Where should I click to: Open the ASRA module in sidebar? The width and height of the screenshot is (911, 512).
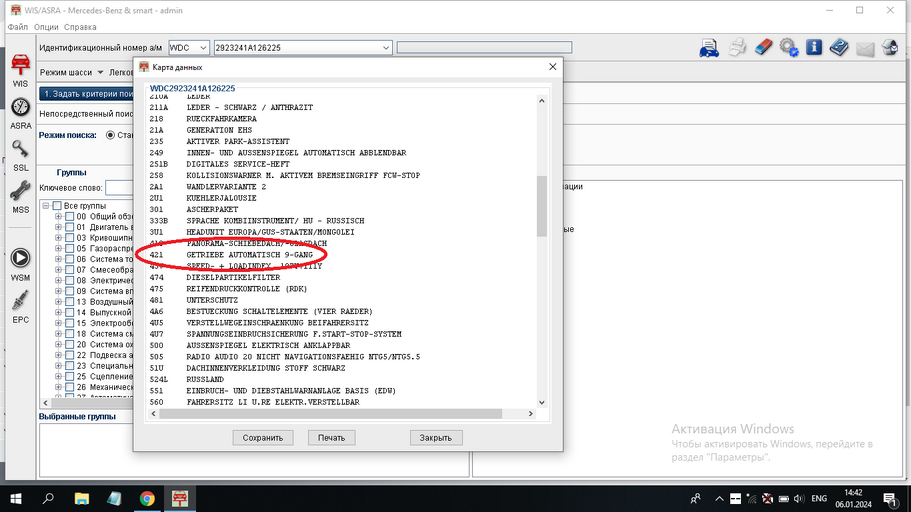[20, 114]
